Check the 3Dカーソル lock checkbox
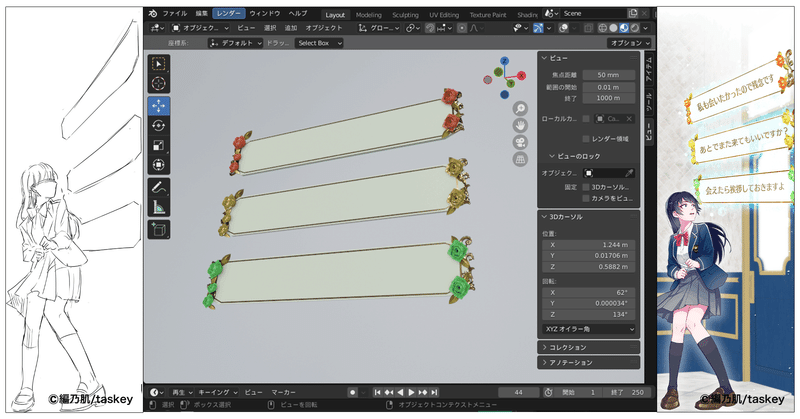Screen dimensions: 800x419 coord(586,187)
